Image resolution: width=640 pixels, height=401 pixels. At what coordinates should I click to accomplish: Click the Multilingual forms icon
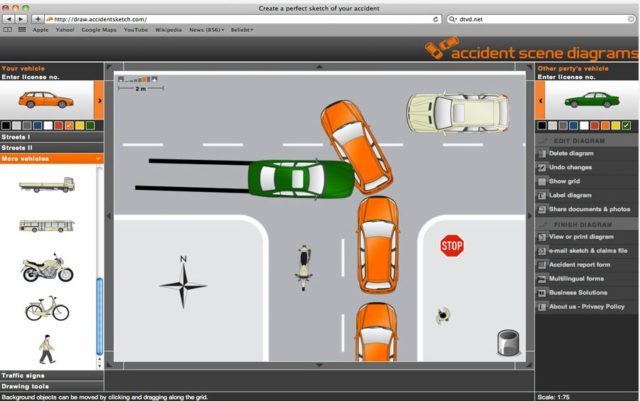[x=542, y=279]
